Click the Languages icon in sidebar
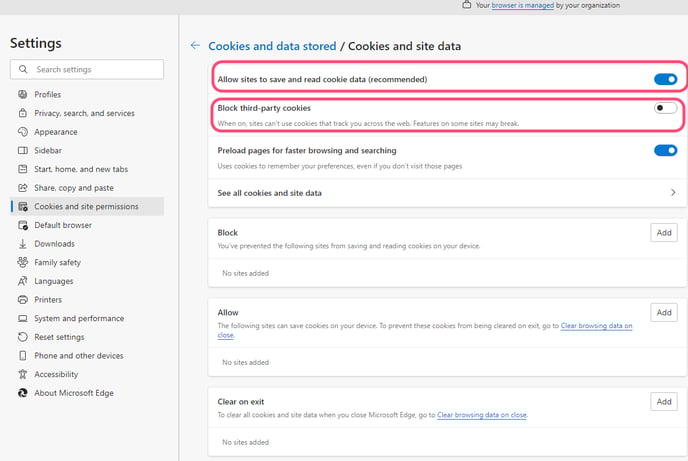This screenshot has width=688, height=461. (x=23, y=281)
